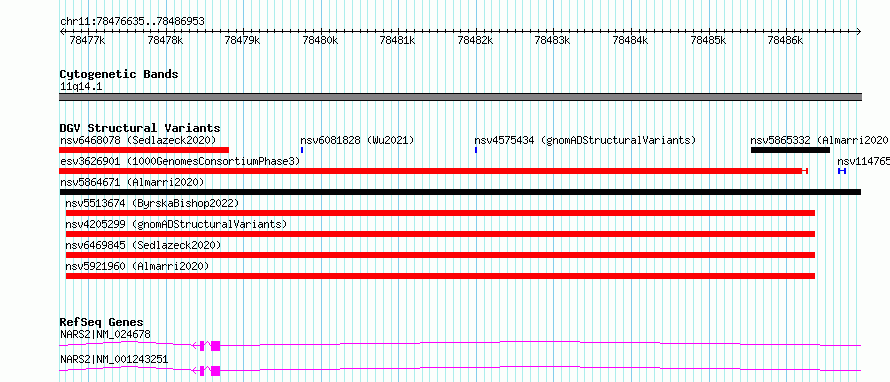
Task: Click the RefSeq Genes track title
Action: (102, 322)
